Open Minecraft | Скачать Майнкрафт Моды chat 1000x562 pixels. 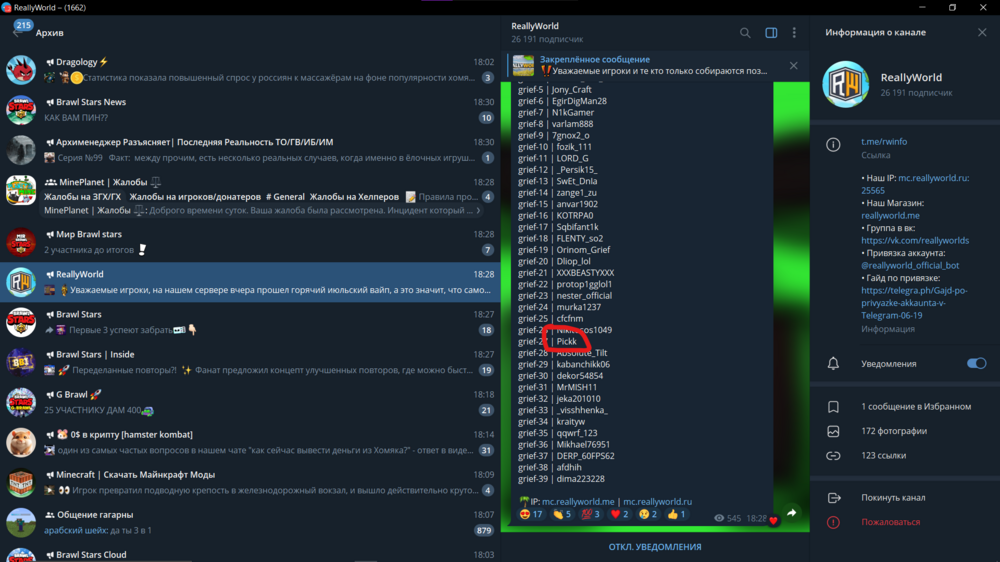click(x=250, y=482)
